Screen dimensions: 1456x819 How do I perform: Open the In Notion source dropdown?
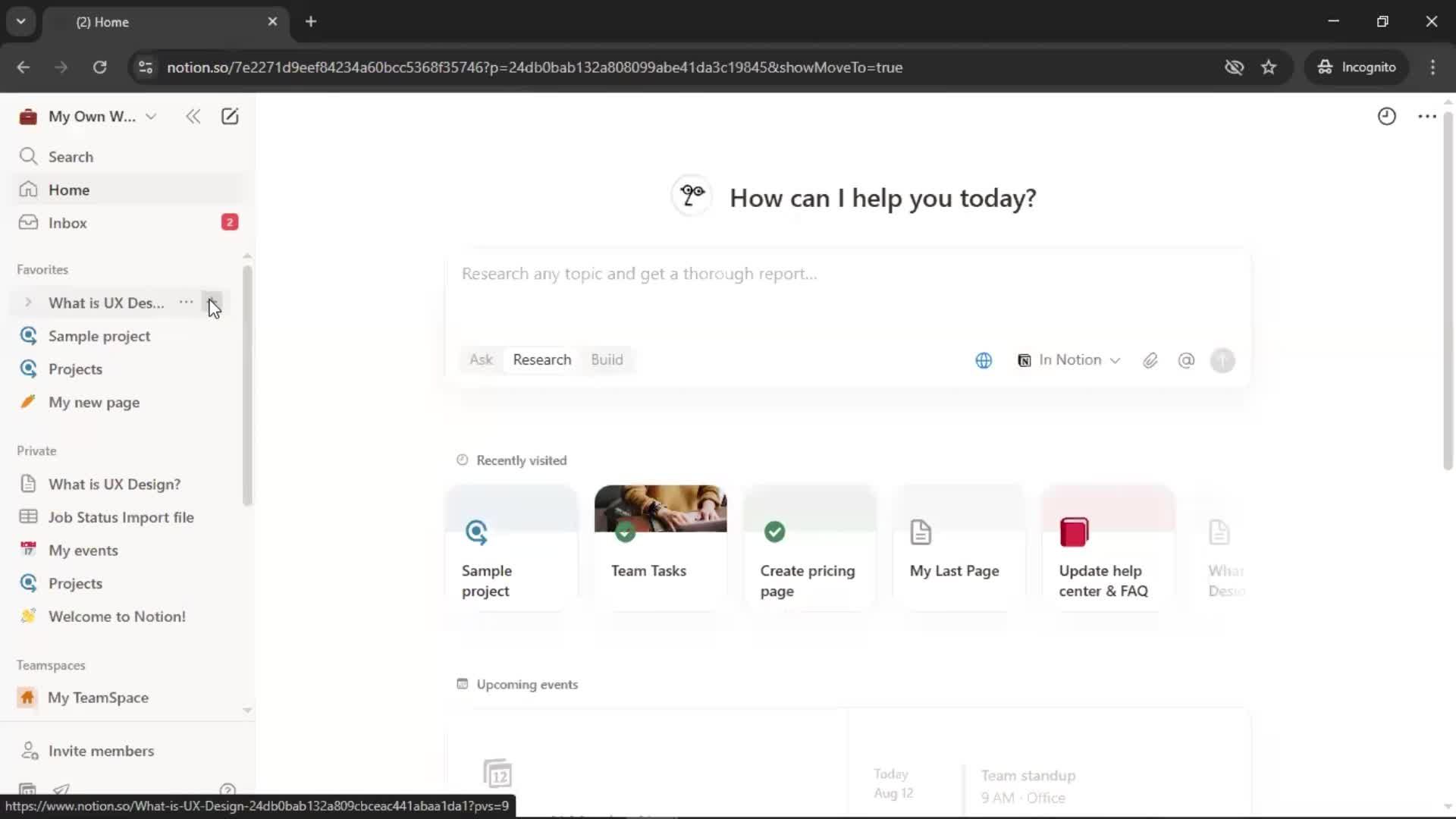pos(1068,360)
